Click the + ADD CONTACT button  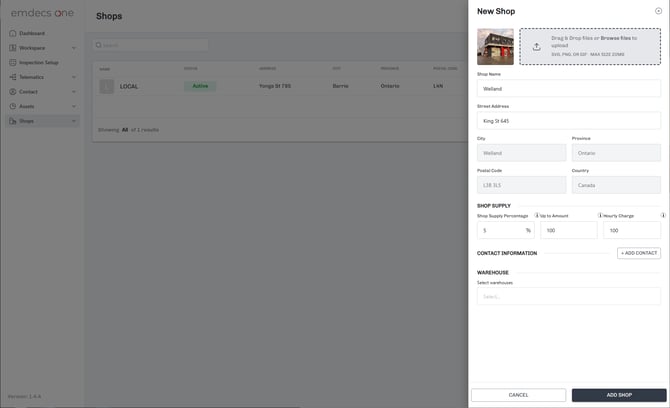[639, 253]
